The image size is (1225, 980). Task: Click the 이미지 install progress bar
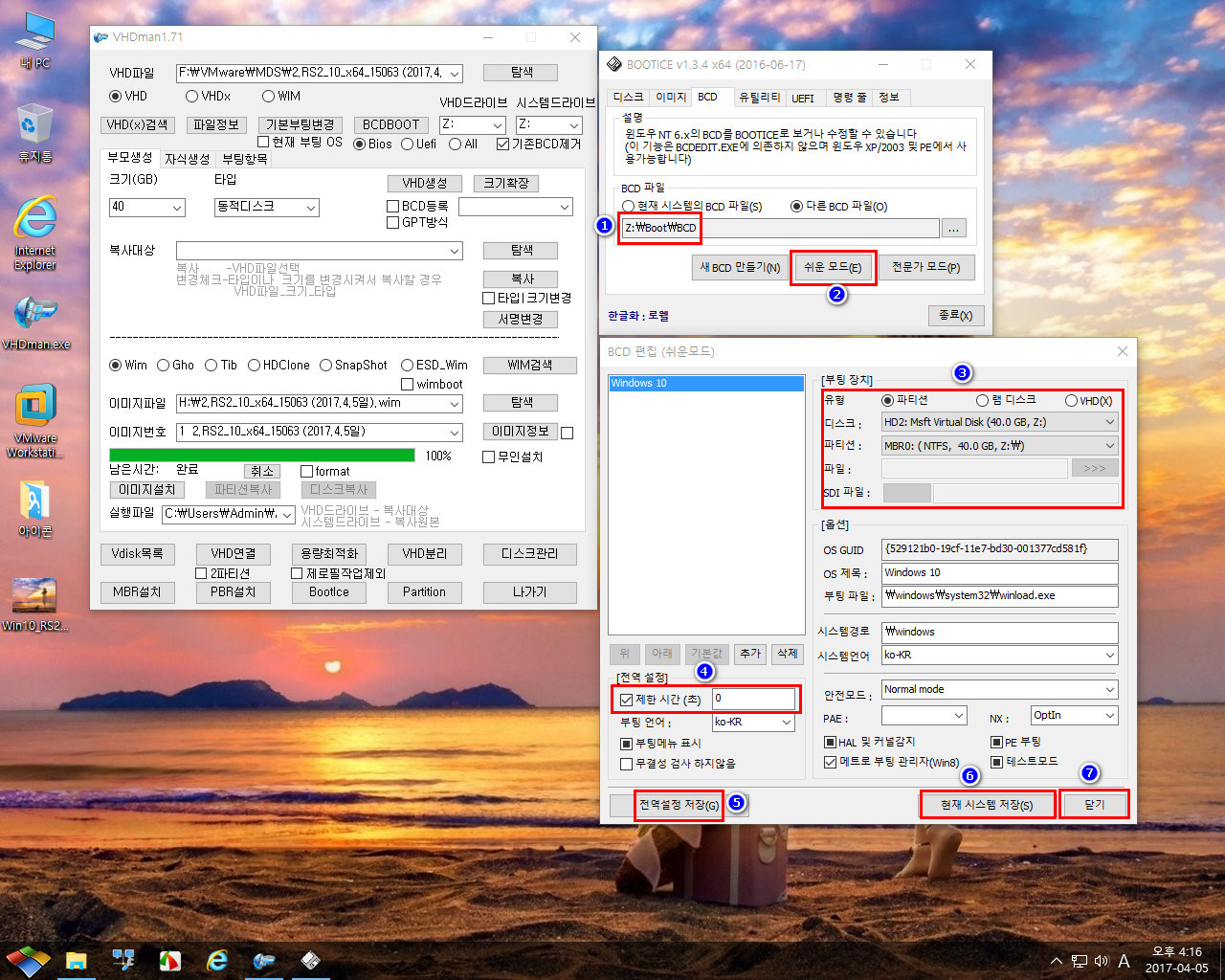261,456
